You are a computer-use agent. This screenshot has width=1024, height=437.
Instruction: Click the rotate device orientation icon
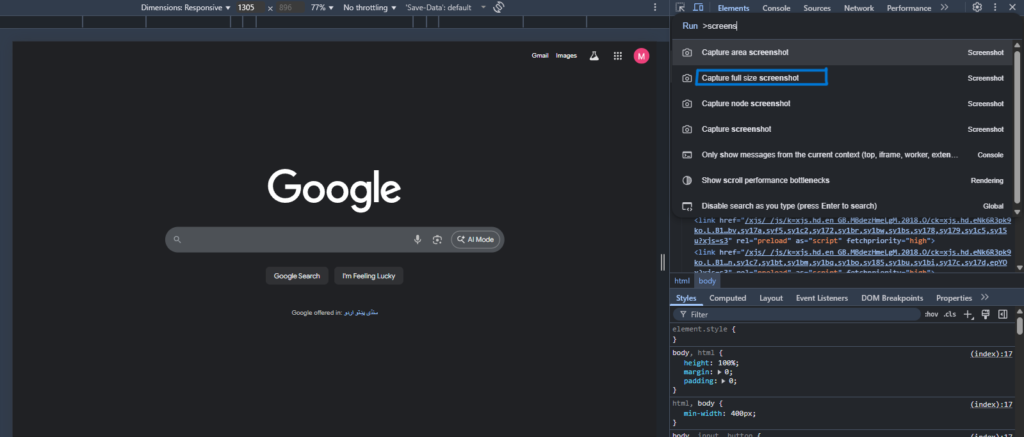coord(500,7)
